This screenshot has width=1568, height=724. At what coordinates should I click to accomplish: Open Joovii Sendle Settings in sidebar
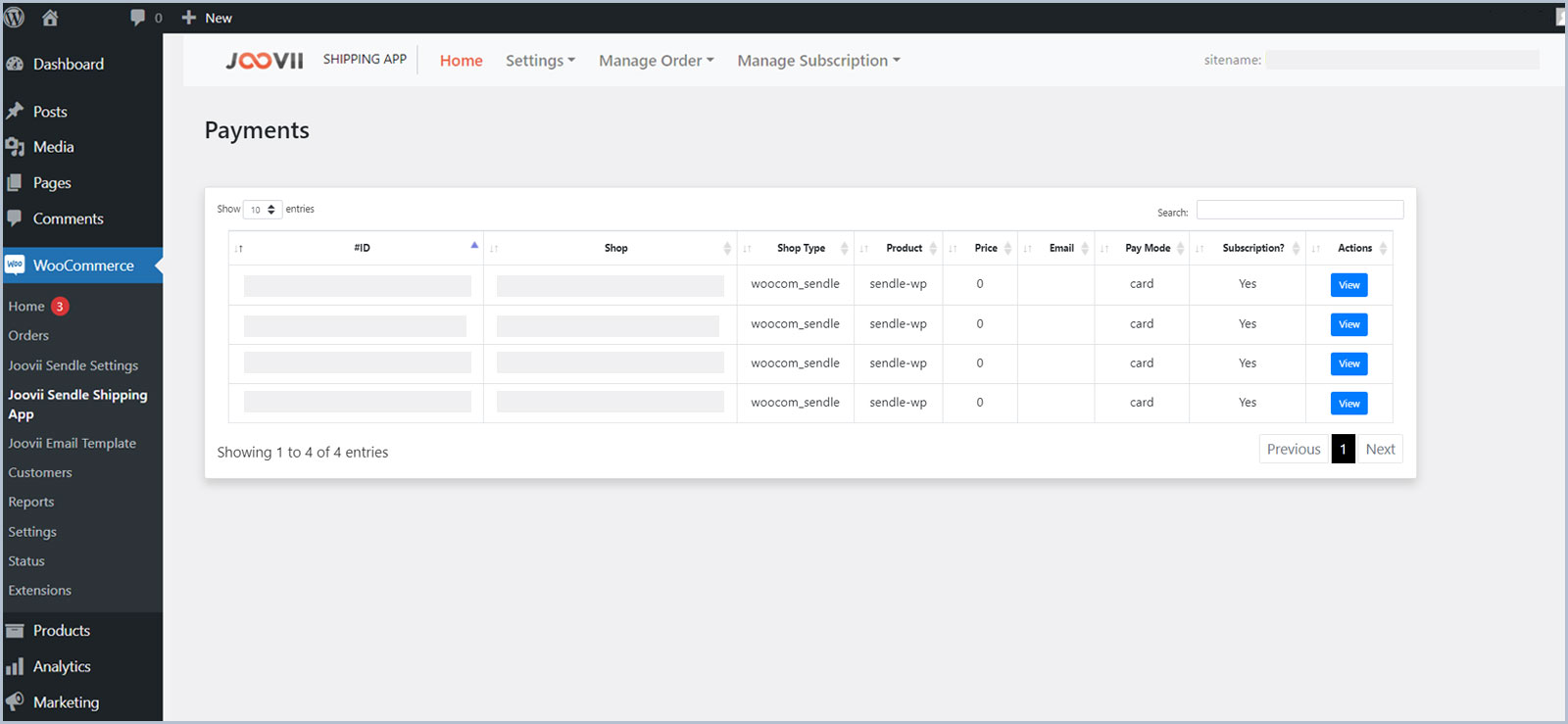click(x=73, y=365)
